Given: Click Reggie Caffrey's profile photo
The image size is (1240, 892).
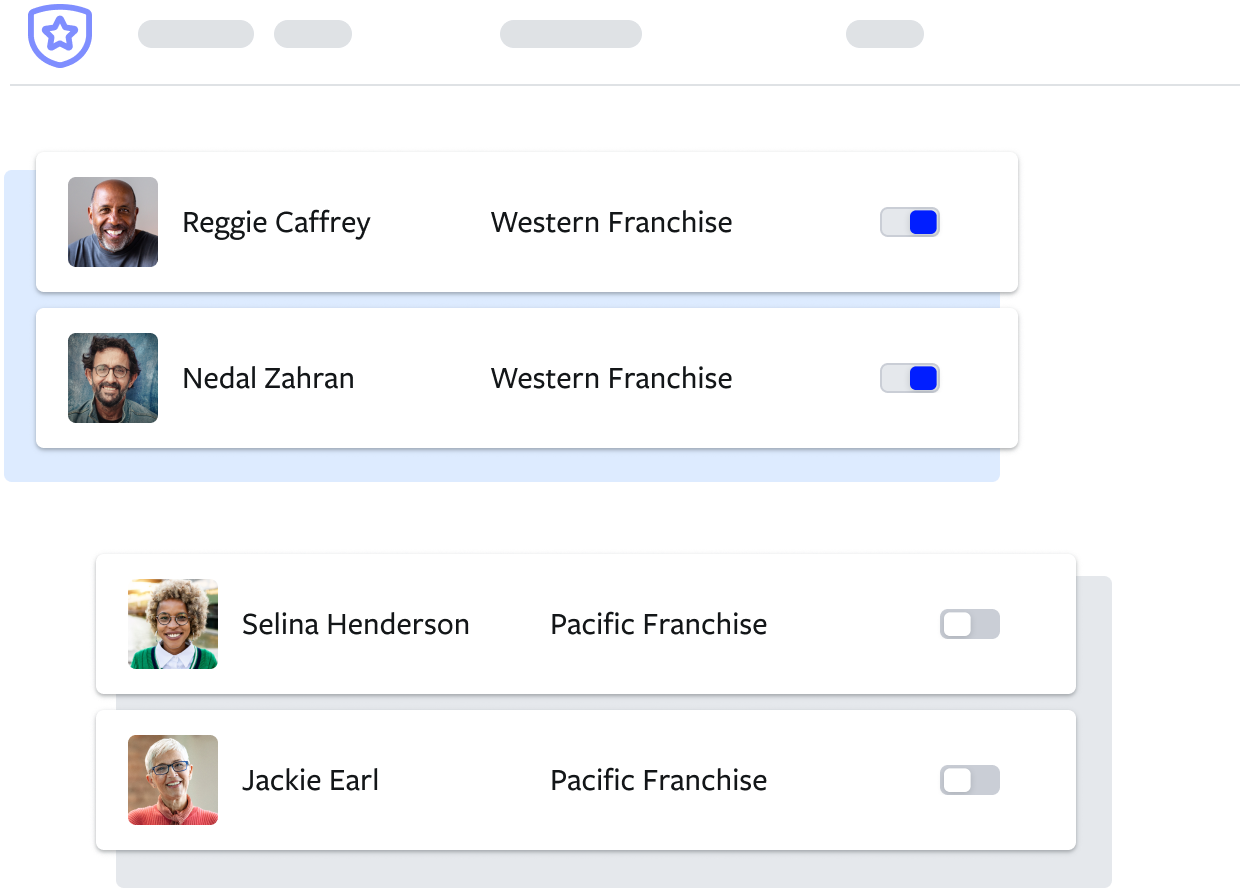Looking at the screenshot, I should tap(113, 222).
